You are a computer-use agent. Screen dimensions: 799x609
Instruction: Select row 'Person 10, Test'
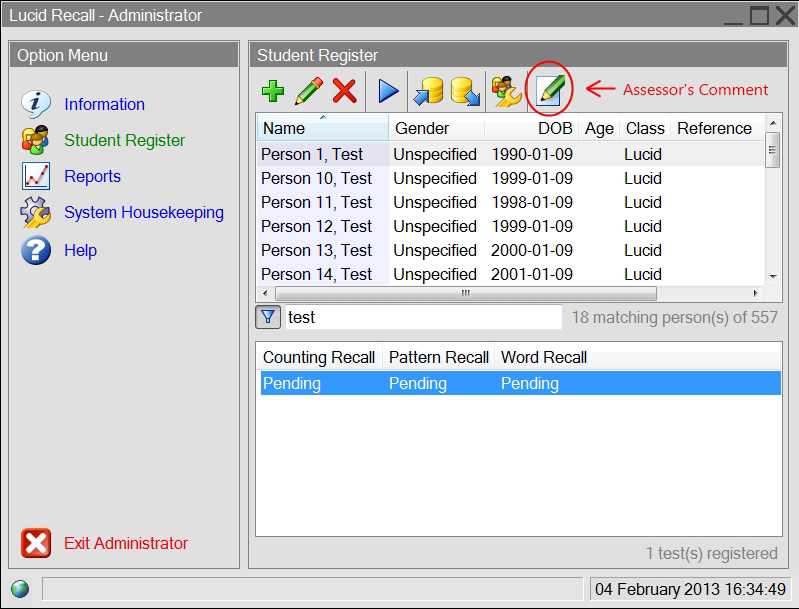(511, 178)
